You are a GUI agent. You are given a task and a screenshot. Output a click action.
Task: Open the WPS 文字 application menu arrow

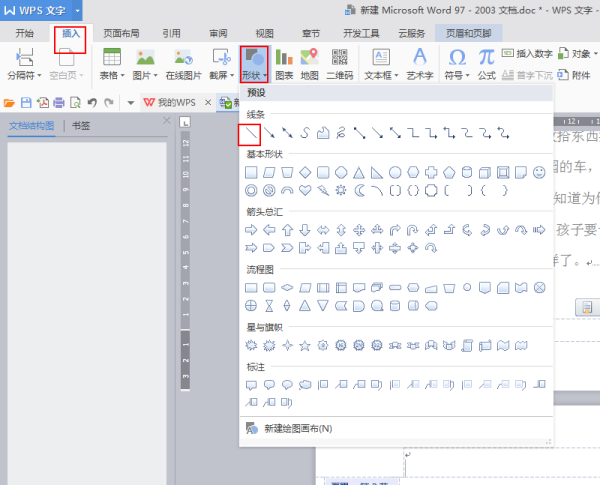77,10
